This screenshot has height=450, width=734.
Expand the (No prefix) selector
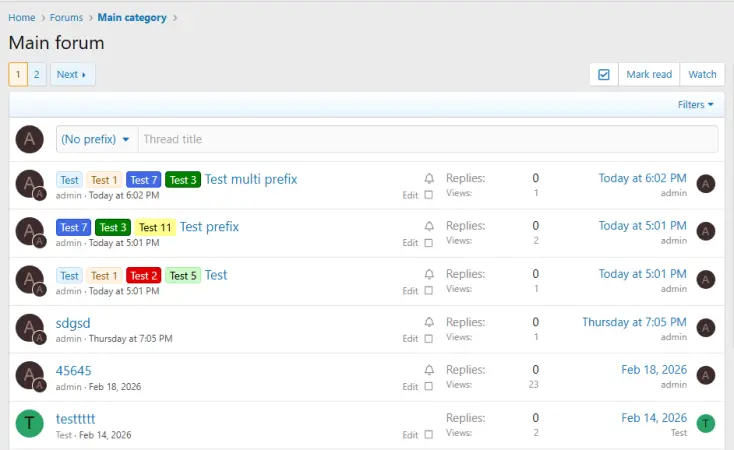pos(96,139)
